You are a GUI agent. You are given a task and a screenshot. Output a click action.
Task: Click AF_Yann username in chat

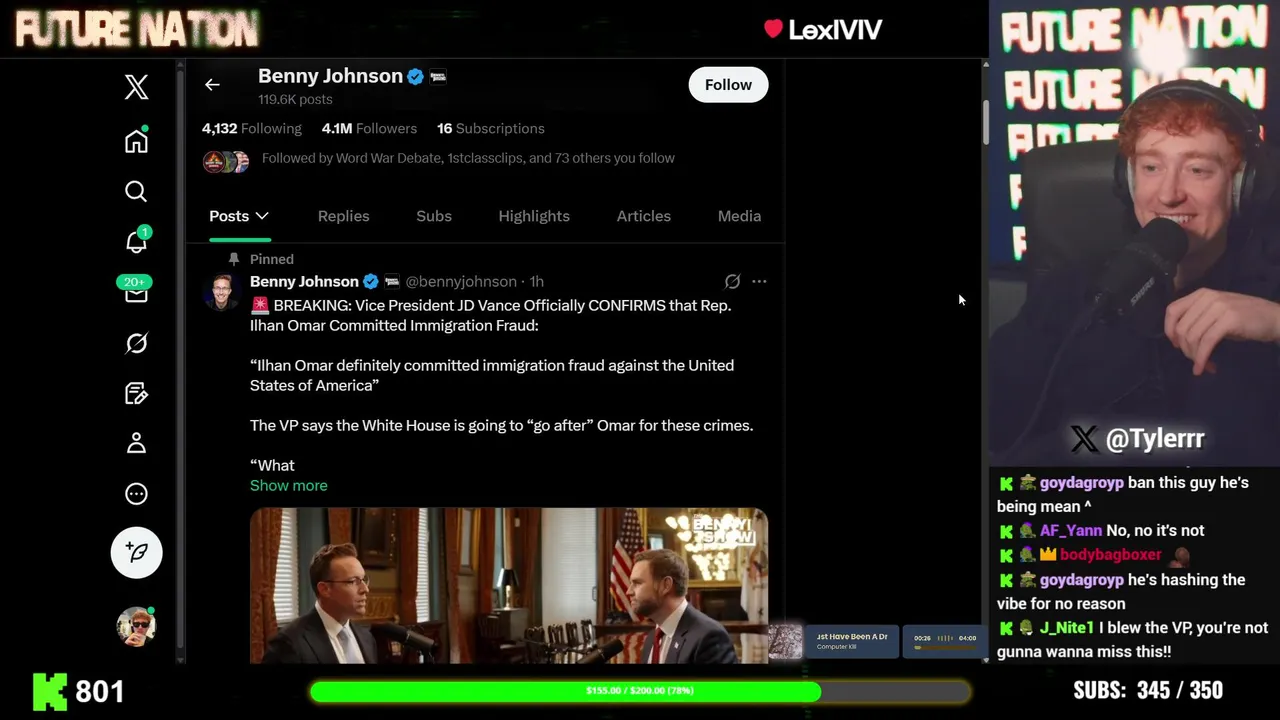pyautogui.click(x=1070, y=531)
